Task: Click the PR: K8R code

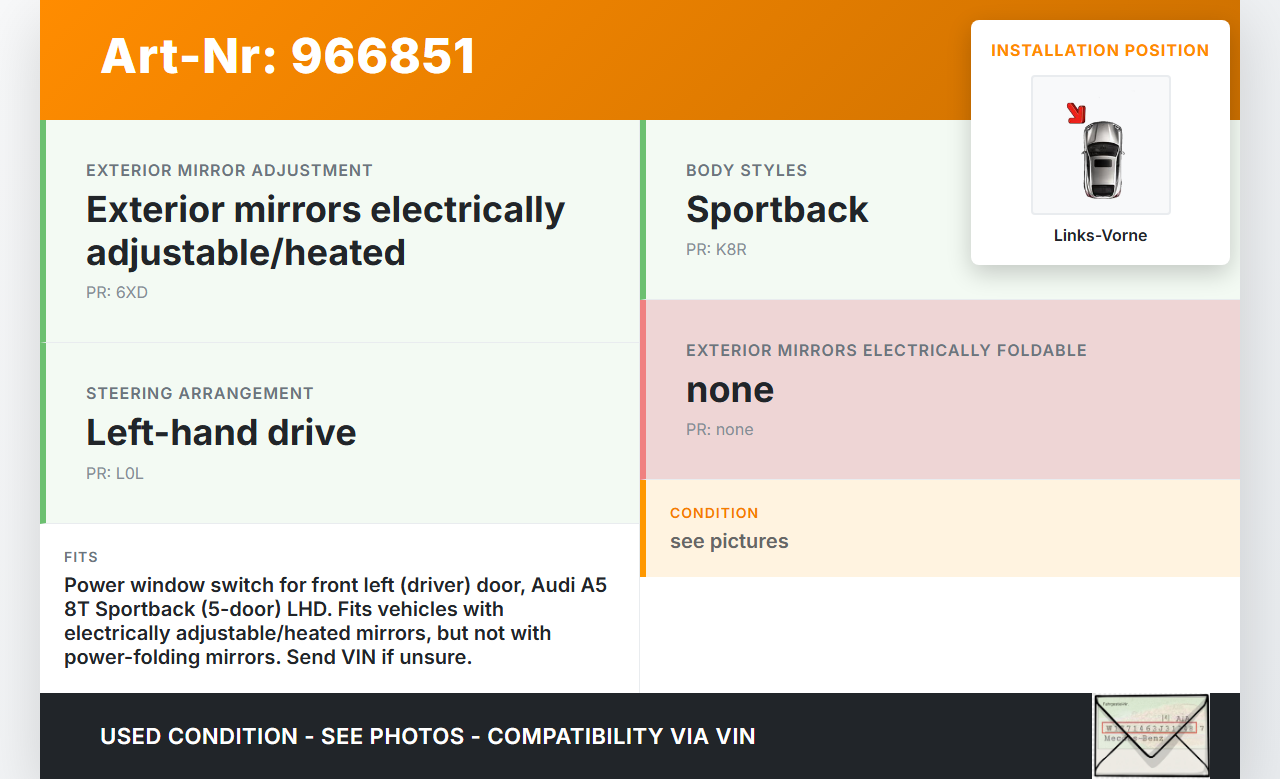Action: click(x=716, y=250)
